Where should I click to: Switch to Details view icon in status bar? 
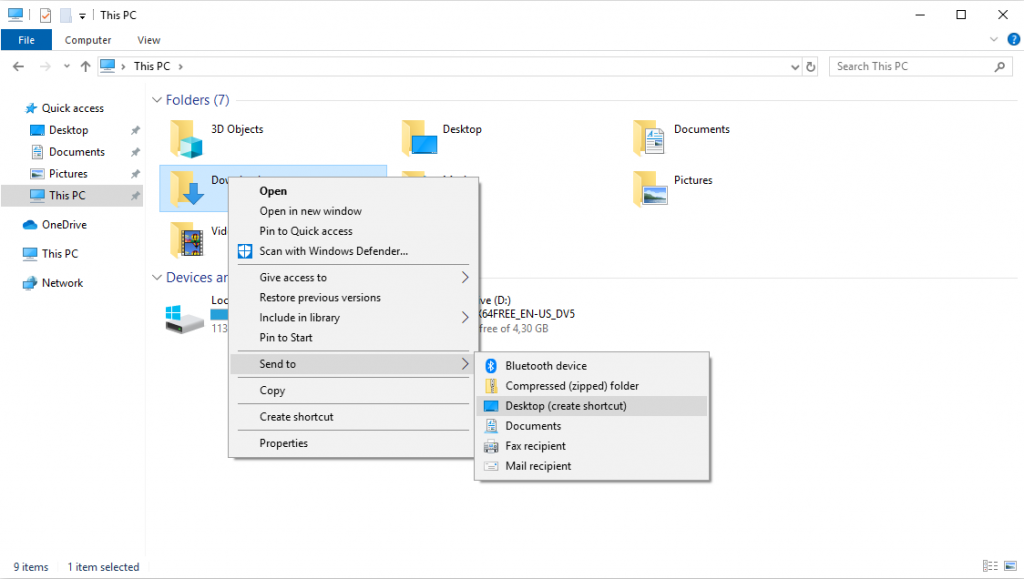[x=990, y=566]
